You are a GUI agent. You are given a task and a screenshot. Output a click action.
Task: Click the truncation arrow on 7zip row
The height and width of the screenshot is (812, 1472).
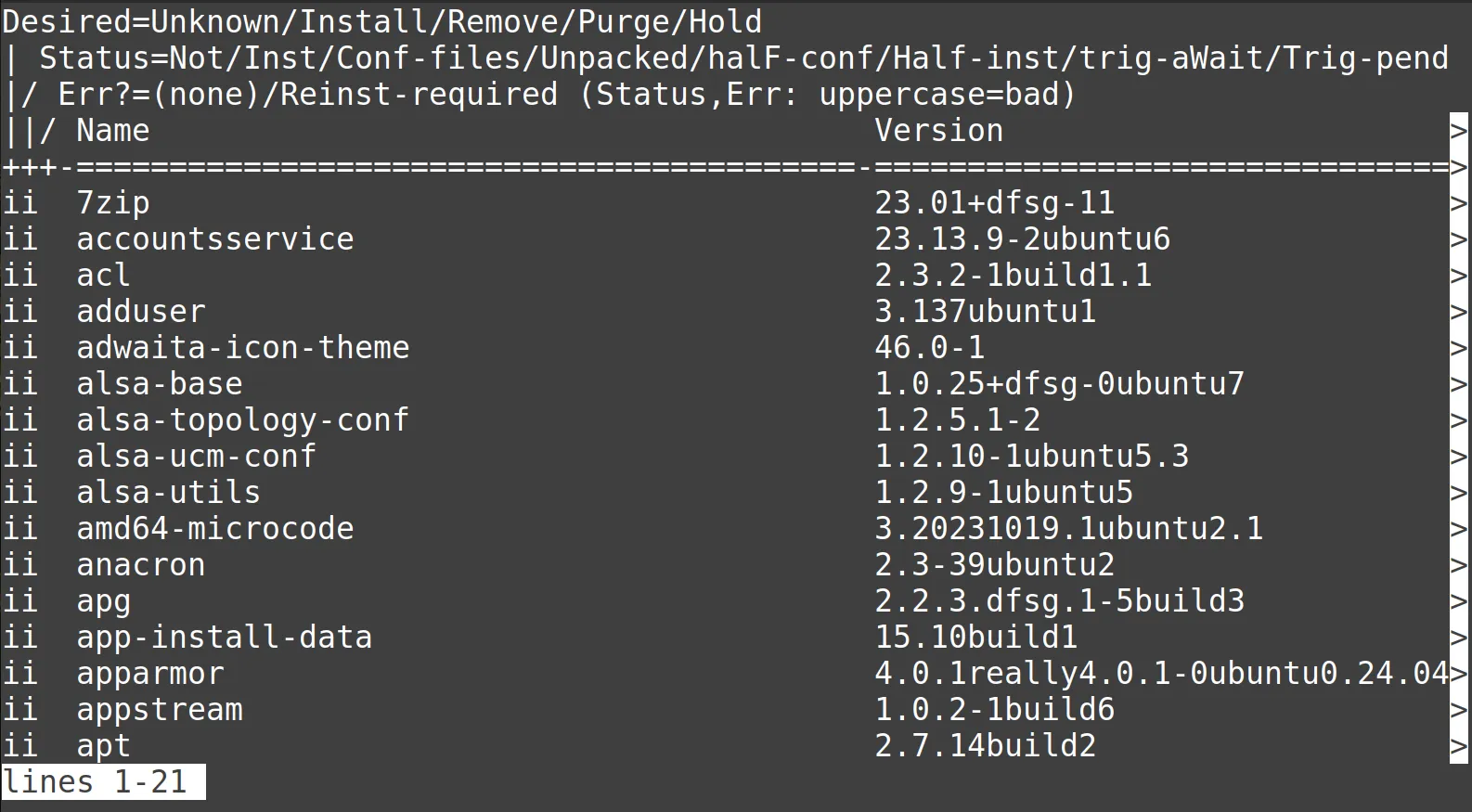coord(1459,203)
